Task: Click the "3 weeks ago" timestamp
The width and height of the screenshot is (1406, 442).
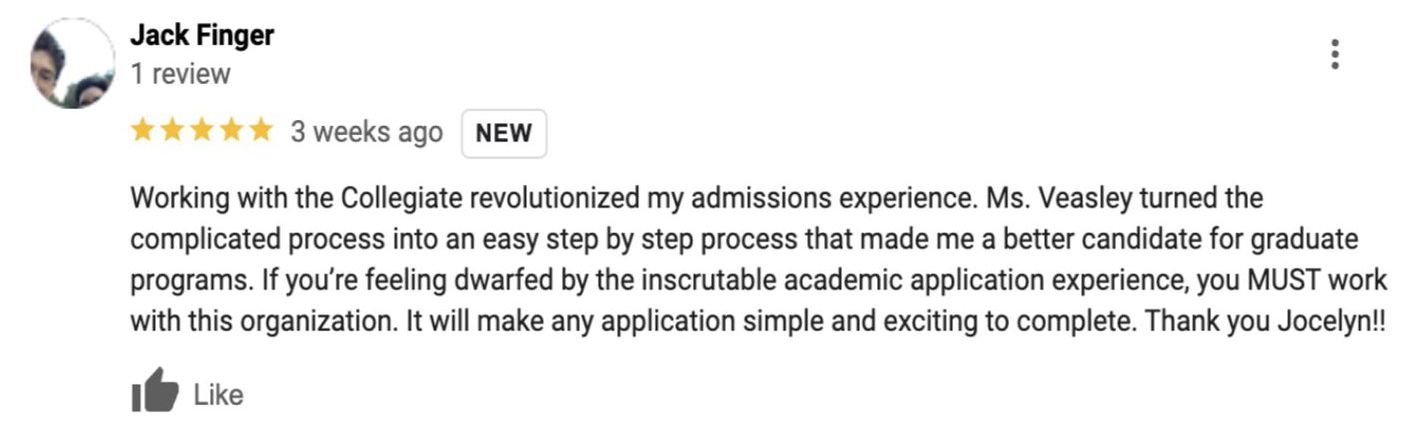Action: click(366, 132)
